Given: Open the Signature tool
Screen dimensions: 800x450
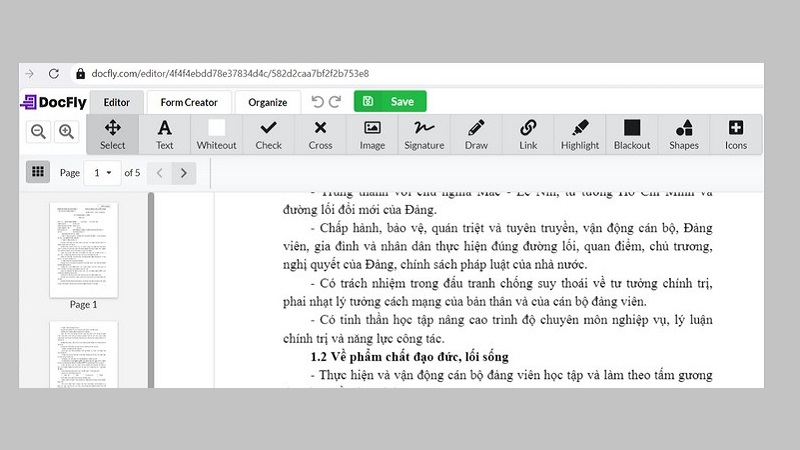Looking at the screenshot, I should point(424,134).
